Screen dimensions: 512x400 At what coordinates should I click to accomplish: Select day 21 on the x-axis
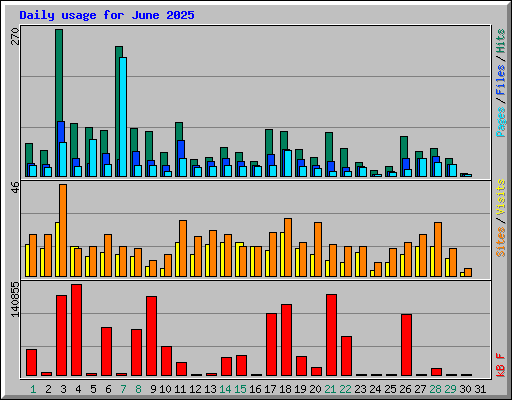pyautogui.click(x=330, y=389)
